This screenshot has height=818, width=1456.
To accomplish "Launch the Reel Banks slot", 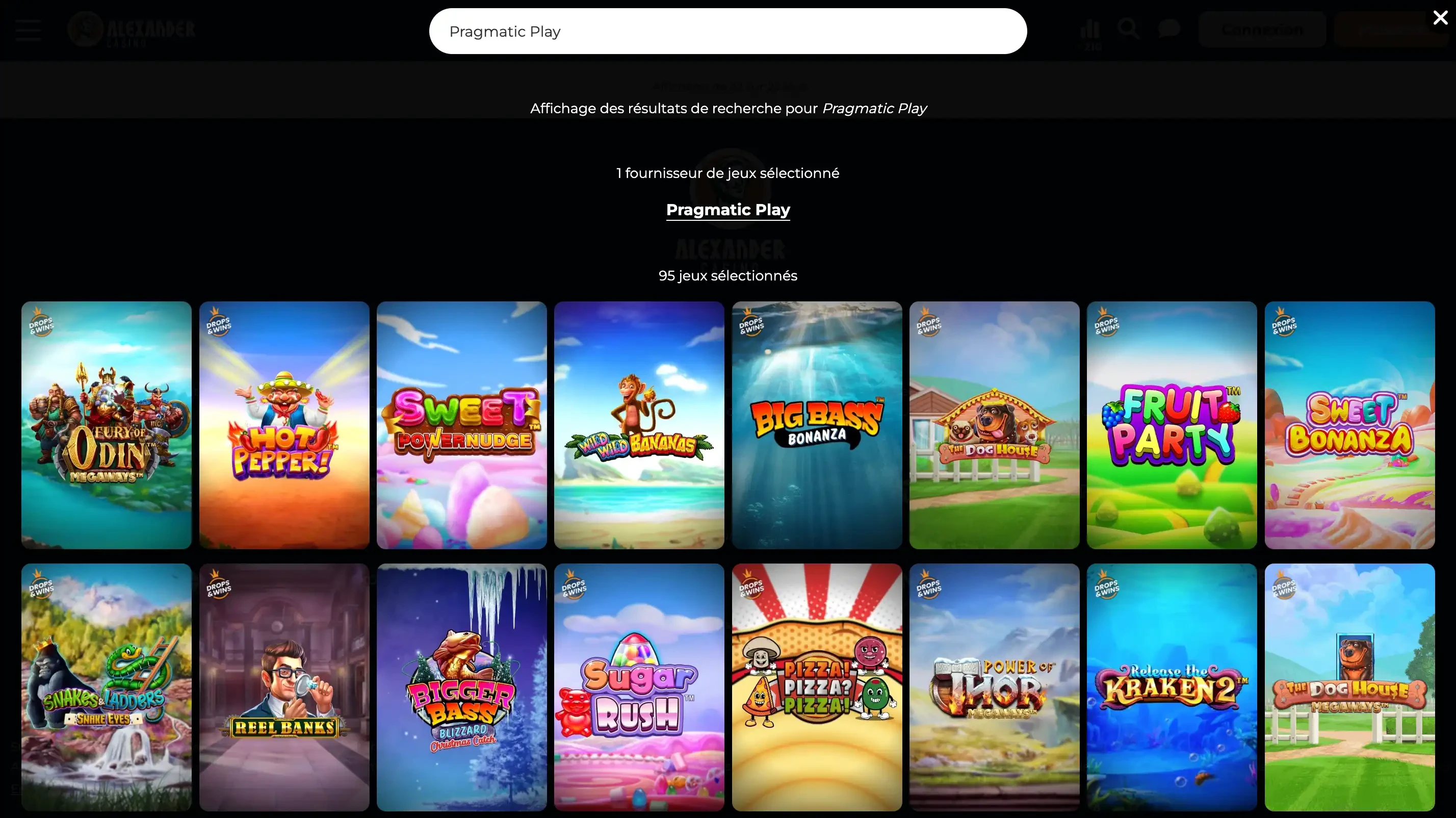I will (284, 687).
